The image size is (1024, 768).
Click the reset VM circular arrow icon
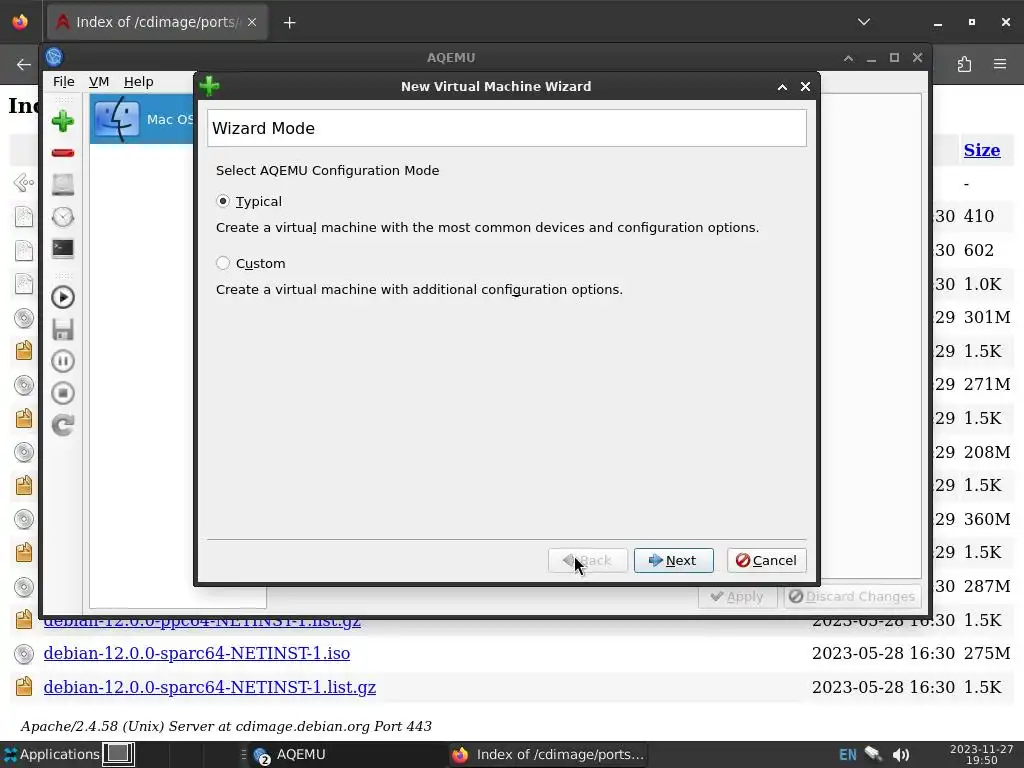tap(63, 425)
